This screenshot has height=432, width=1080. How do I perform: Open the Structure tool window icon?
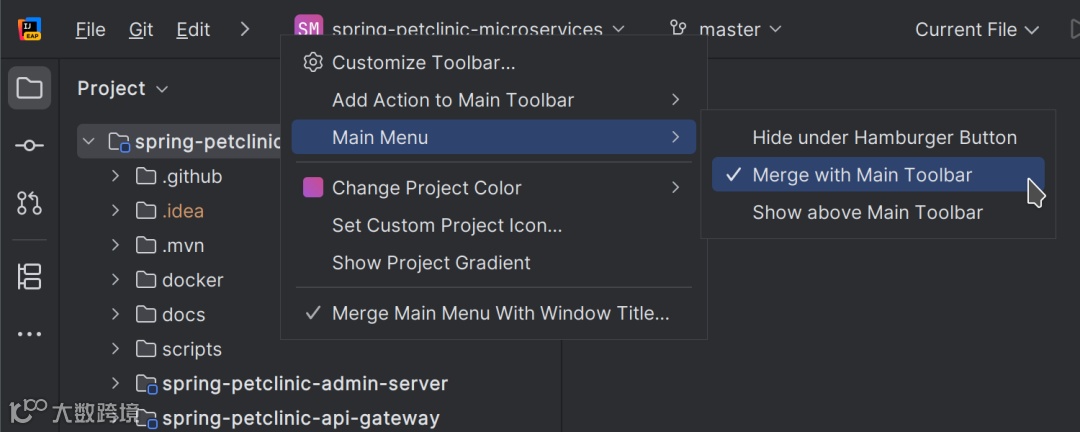pos(29,276)
